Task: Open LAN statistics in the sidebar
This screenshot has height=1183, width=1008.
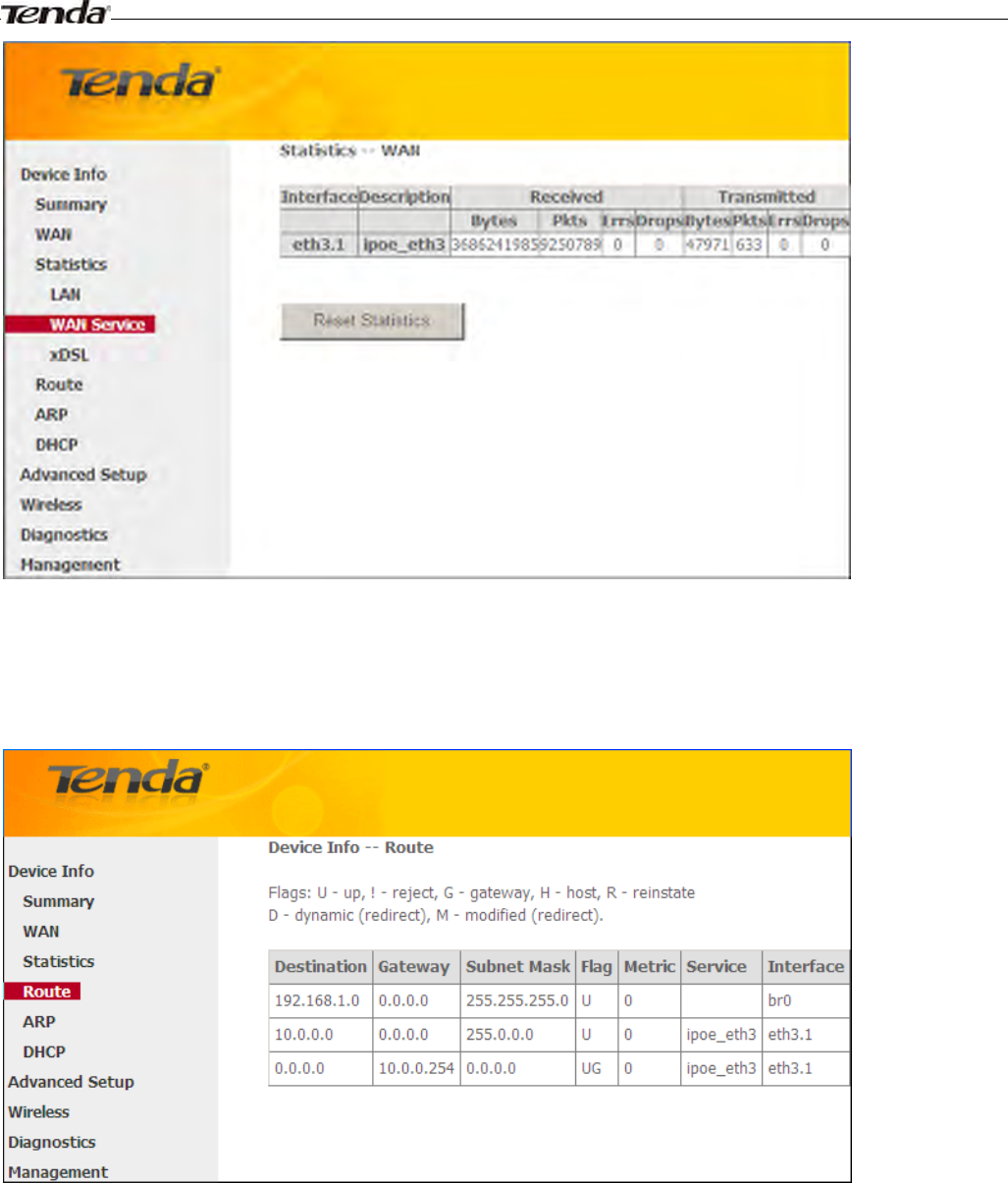Action: pos(66,295)
